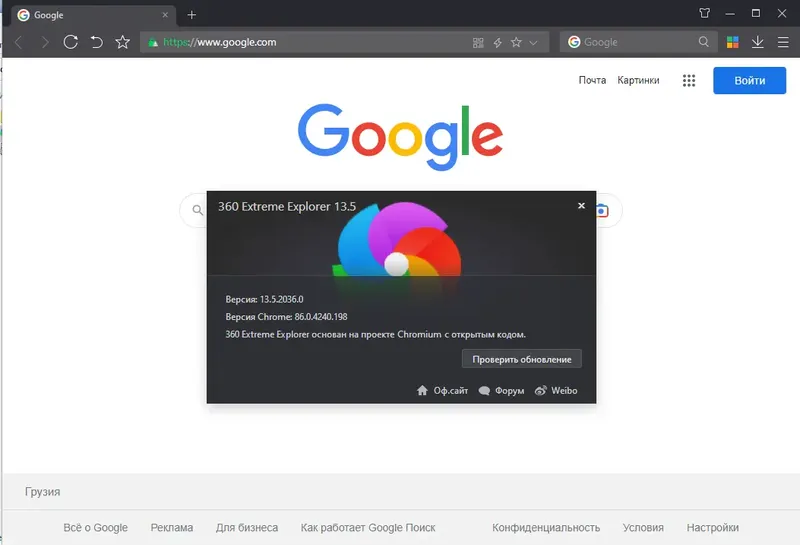Reload the page with the refresh icon
800x545 pixels.
pos(70,42)
